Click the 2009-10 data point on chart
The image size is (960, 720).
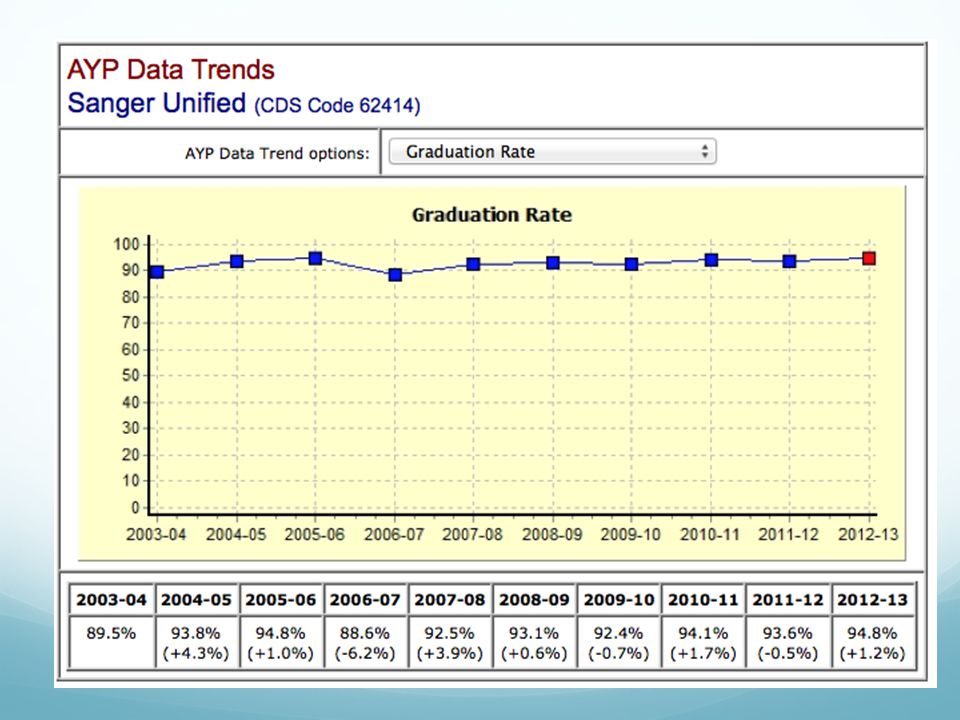(x=631, y=264)
